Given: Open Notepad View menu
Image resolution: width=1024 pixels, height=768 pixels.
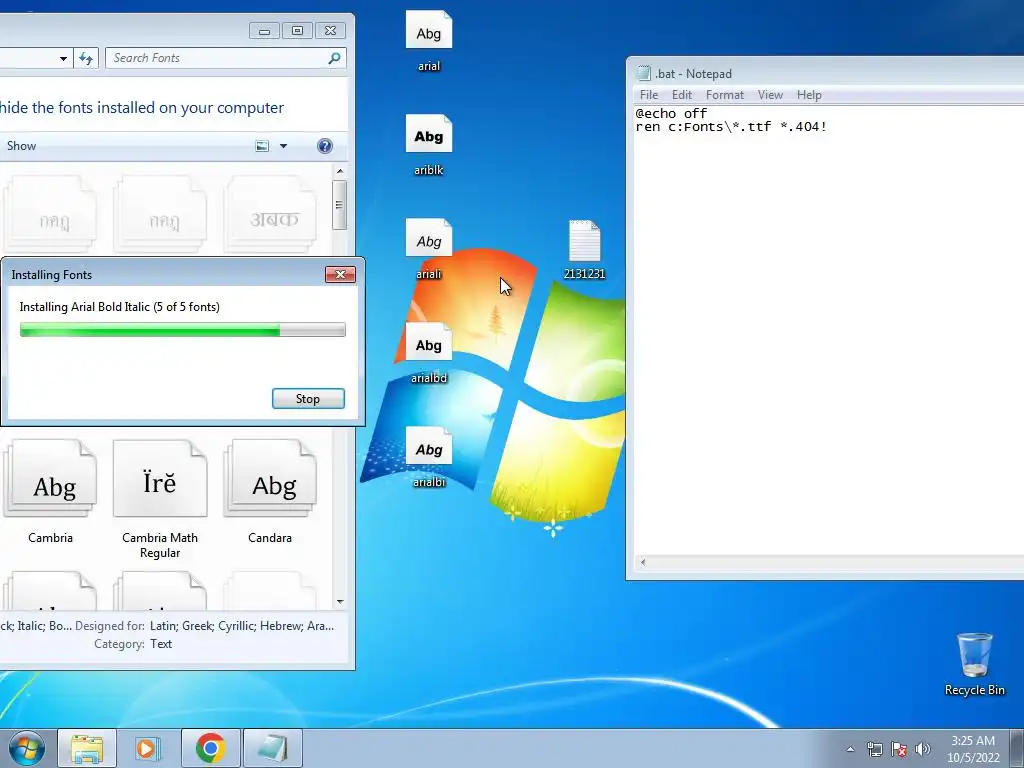Looking at the screenshot, I should pyautogui.click(x=770, y=95).
